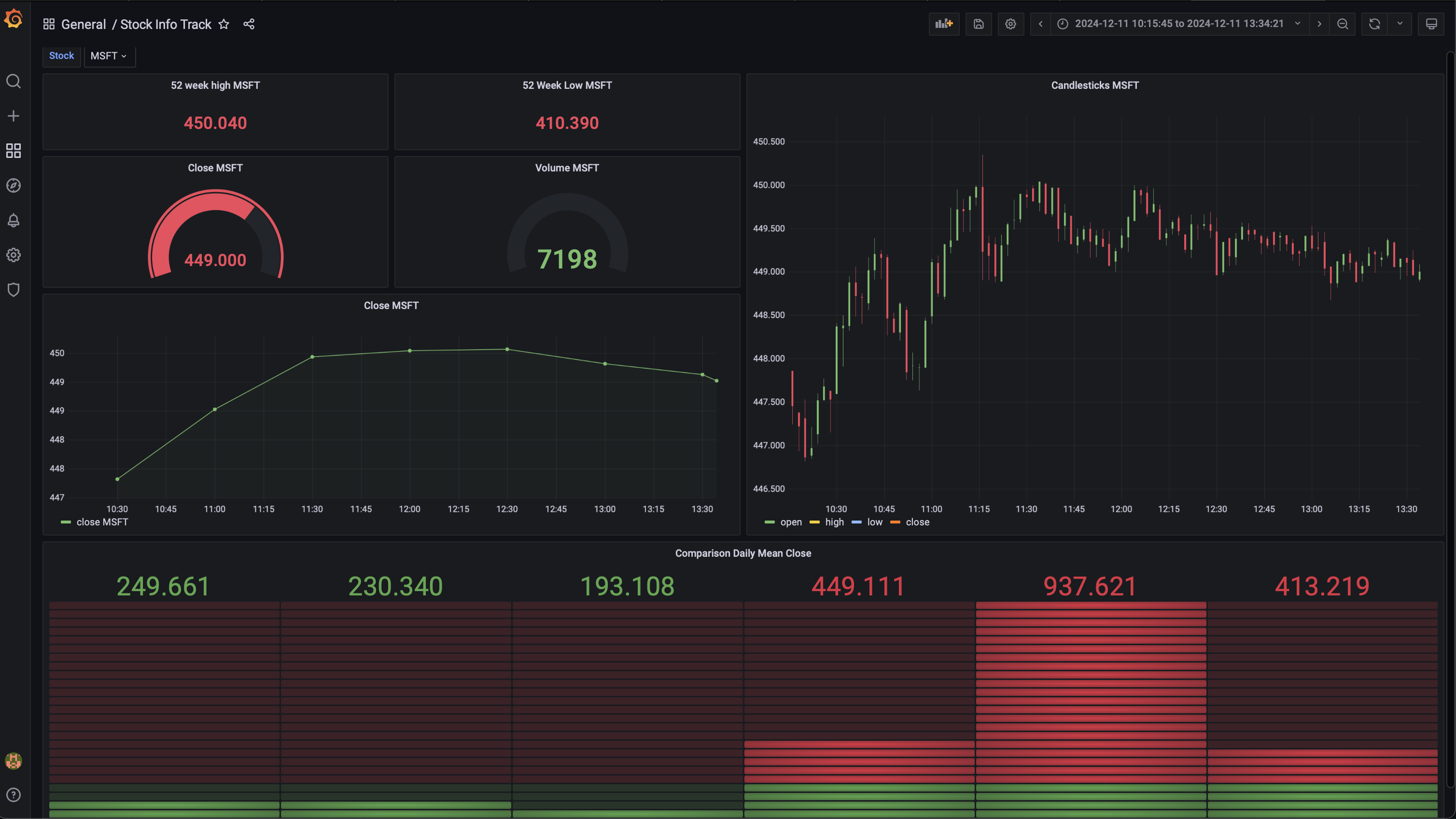This screenshot has width=1456, height=819.
Task: Add a new panel with the toolbar icon
Action: point(943,24)
